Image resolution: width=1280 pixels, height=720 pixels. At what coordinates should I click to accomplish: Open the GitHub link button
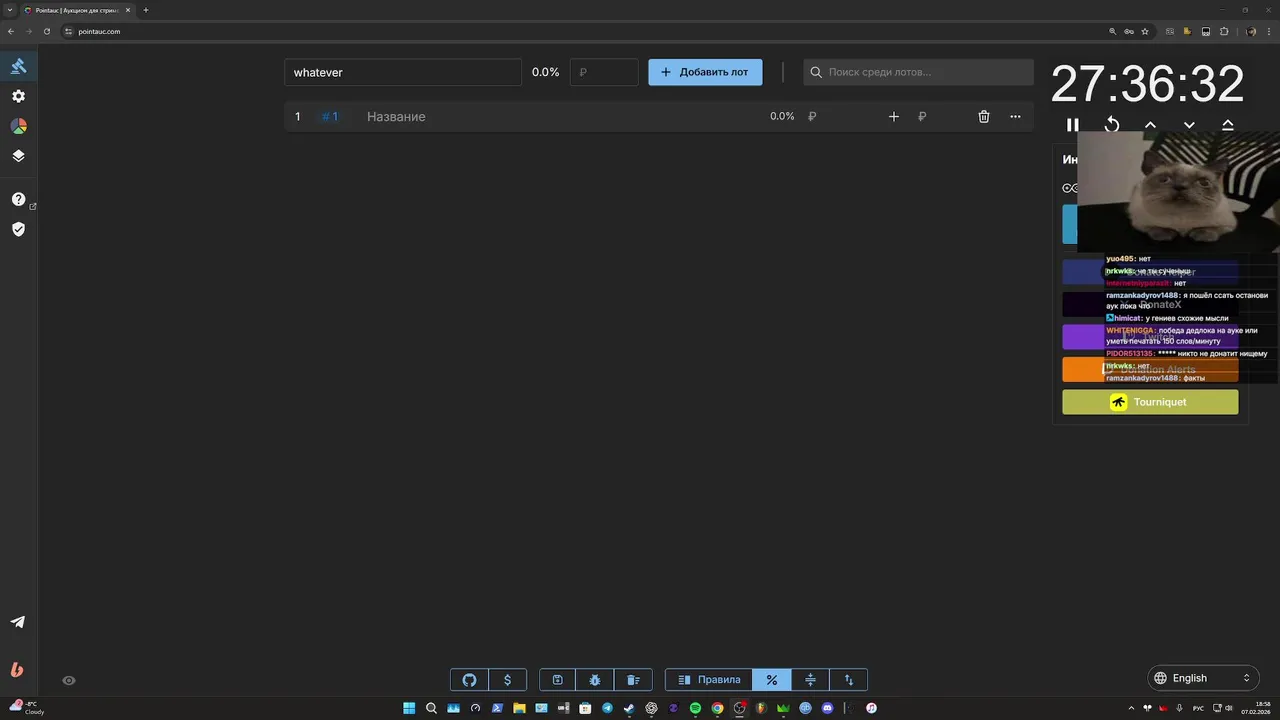[469, 680]
